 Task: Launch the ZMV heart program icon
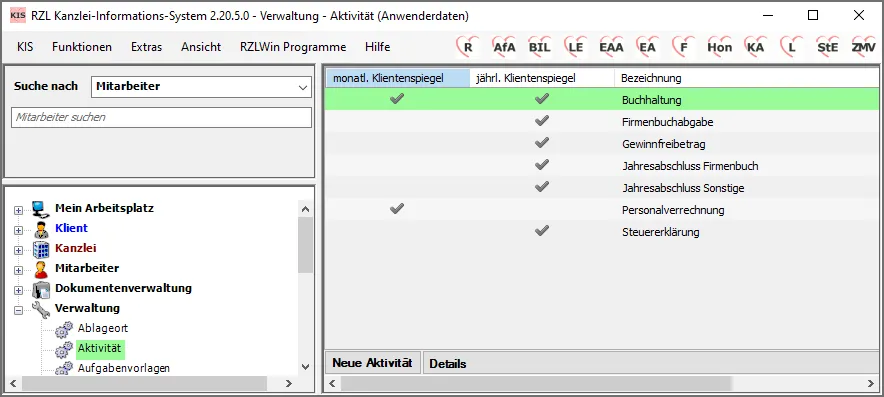[864, 47]
